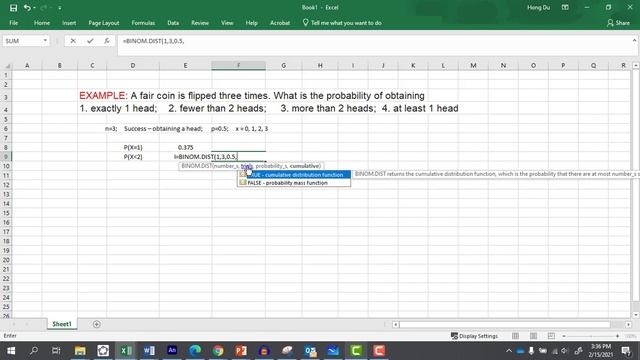Image resolution: width=640 pixels, height=360 pixels.
Task: Click the vertical scrollbar down arrow
Action: 636,315
